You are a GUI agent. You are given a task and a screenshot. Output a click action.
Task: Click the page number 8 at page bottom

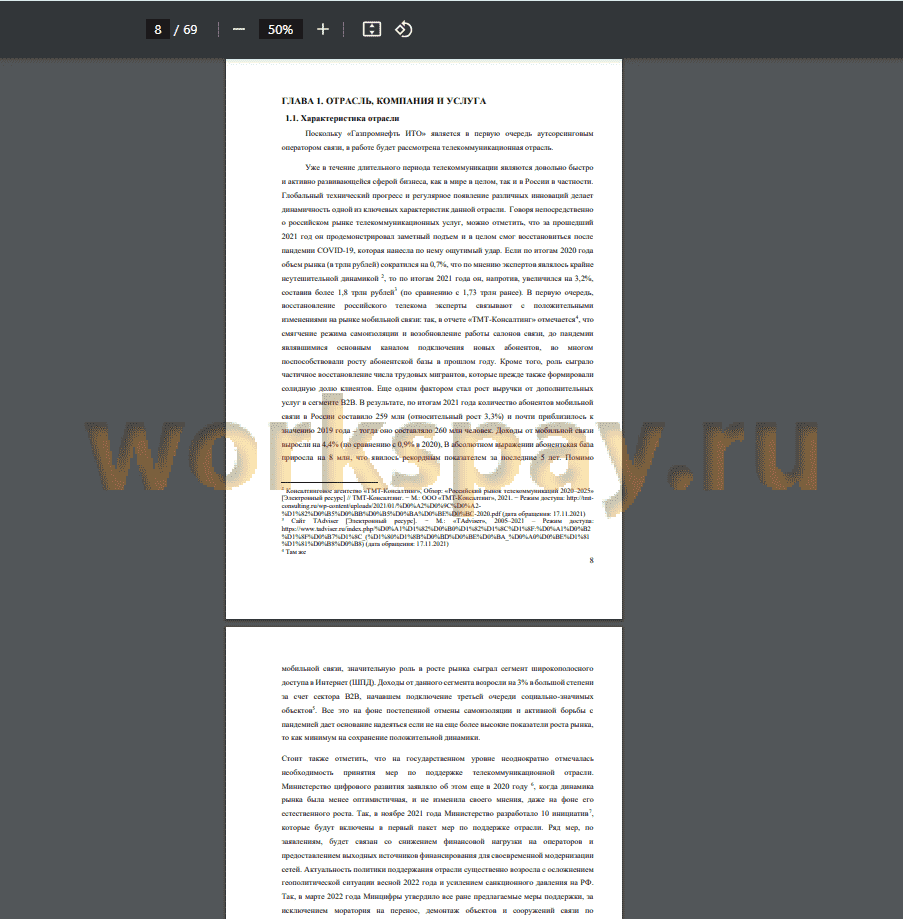(x=591, y=560)
